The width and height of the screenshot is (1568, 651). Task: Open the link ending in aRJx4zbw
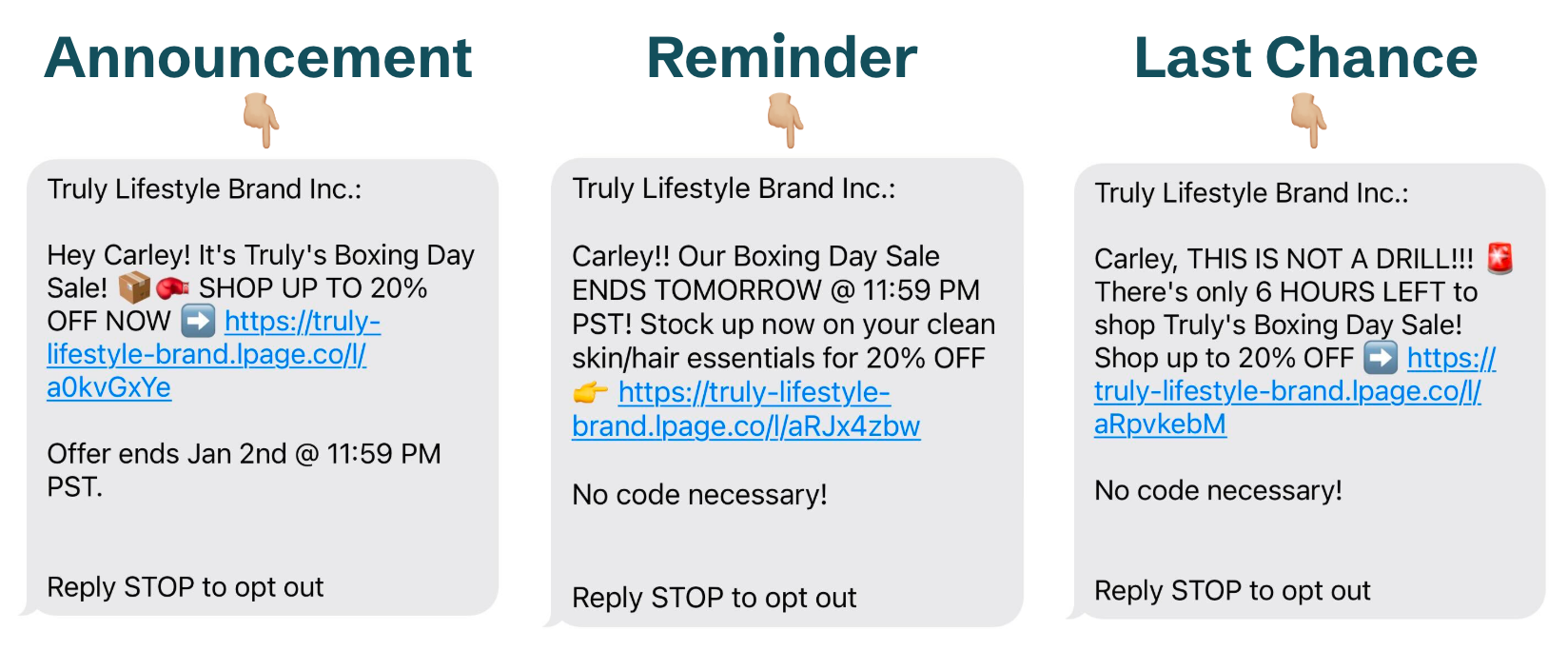pyautogui.click(x=746, y=409)
